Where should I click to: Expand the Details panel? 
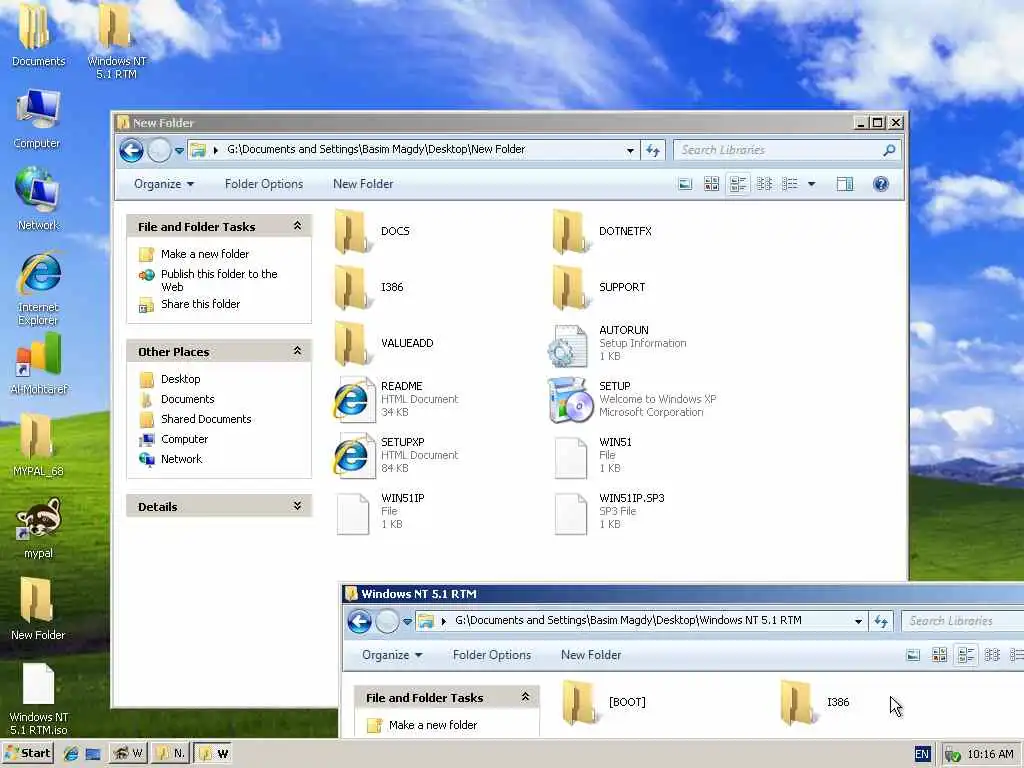(x=297, y=505)
